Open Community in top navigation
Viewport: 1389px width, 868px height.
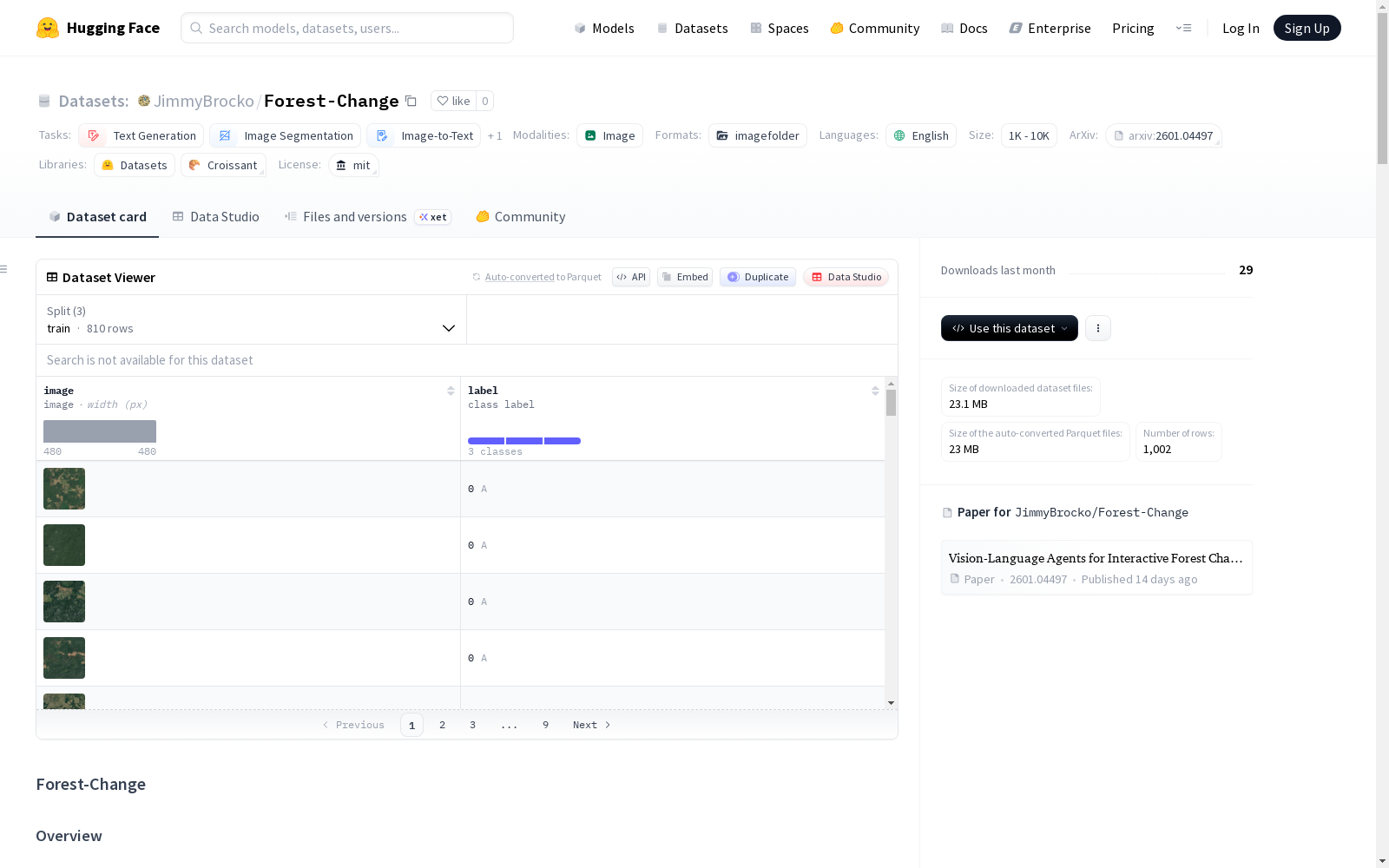[875, 28]
